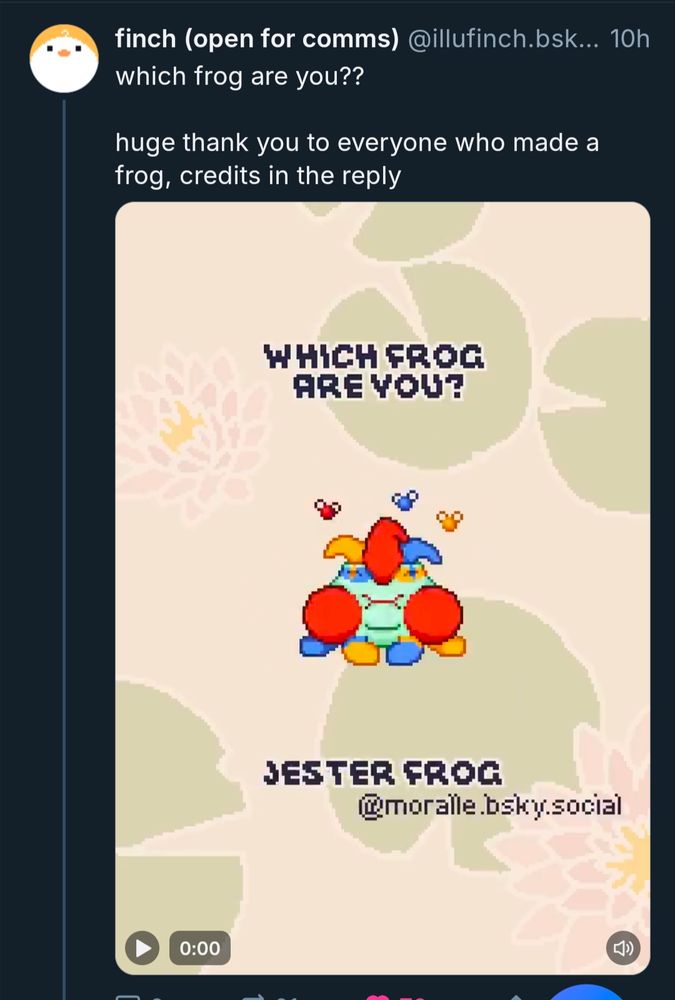Viewport: 675px width, 1000px height.
Task: Click the 0:00 video time indicator
Action: point(200,947)
